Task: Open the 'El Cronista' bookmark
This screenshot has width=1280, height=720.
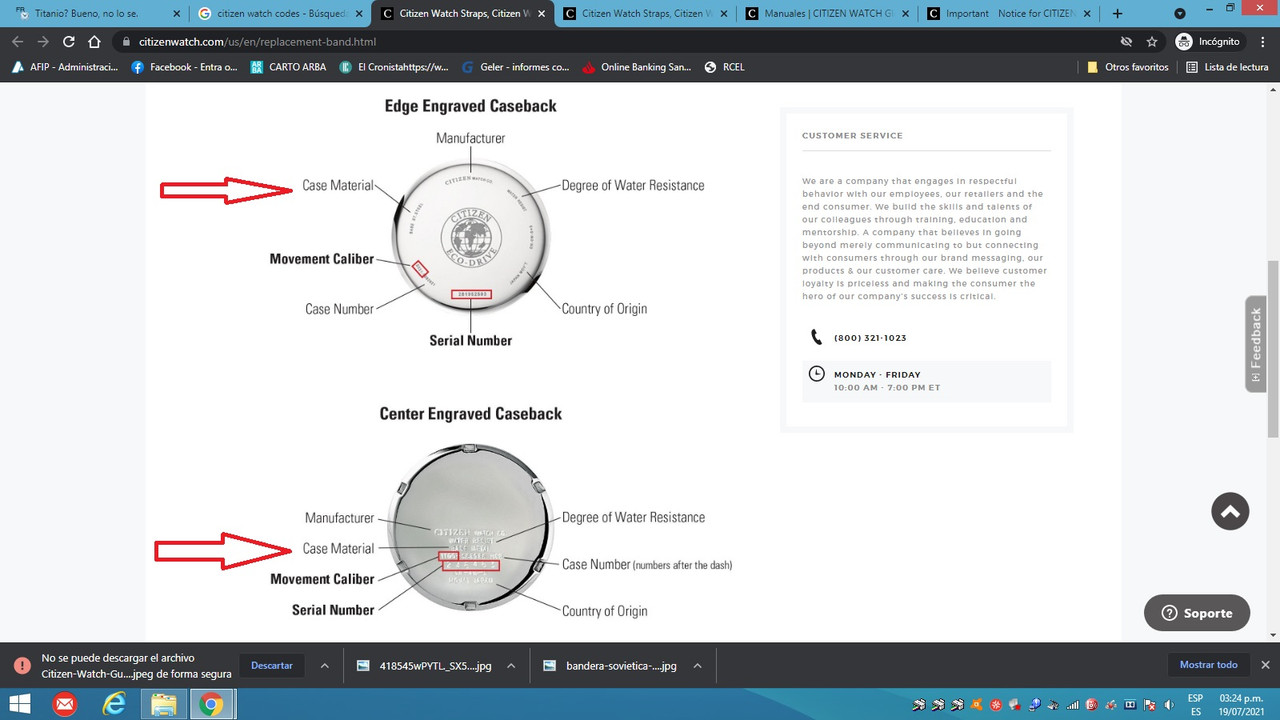Action: [394, 67]
